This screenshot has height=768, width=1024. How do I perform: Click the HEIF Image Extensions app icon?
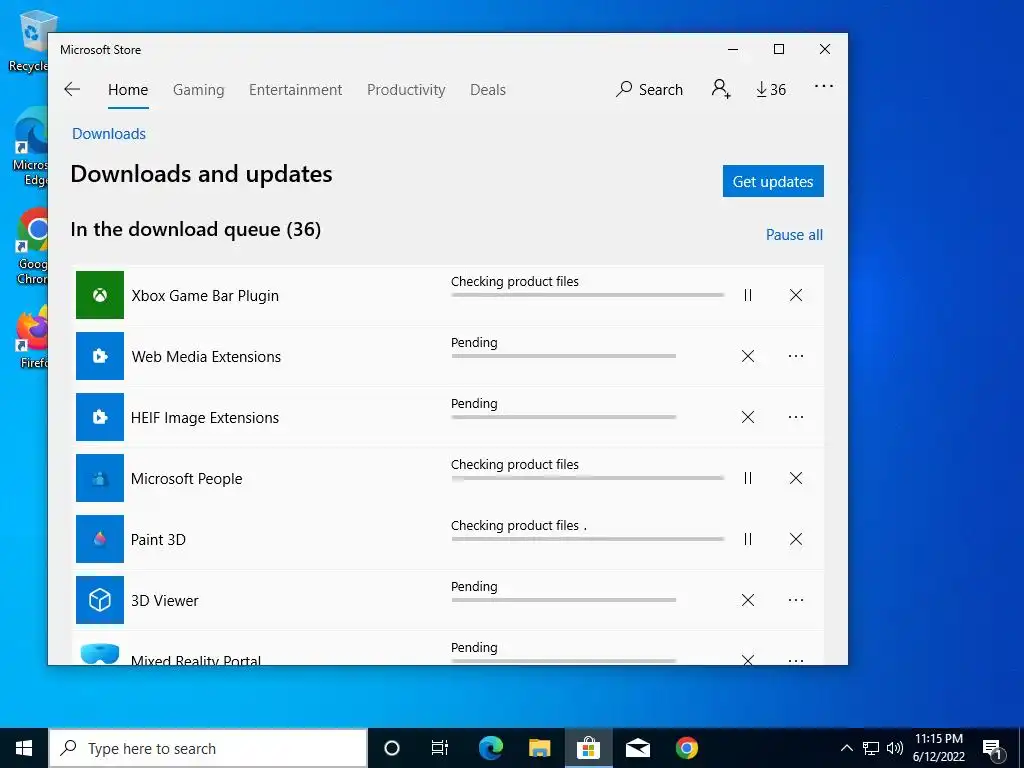[x=100, y=417]
